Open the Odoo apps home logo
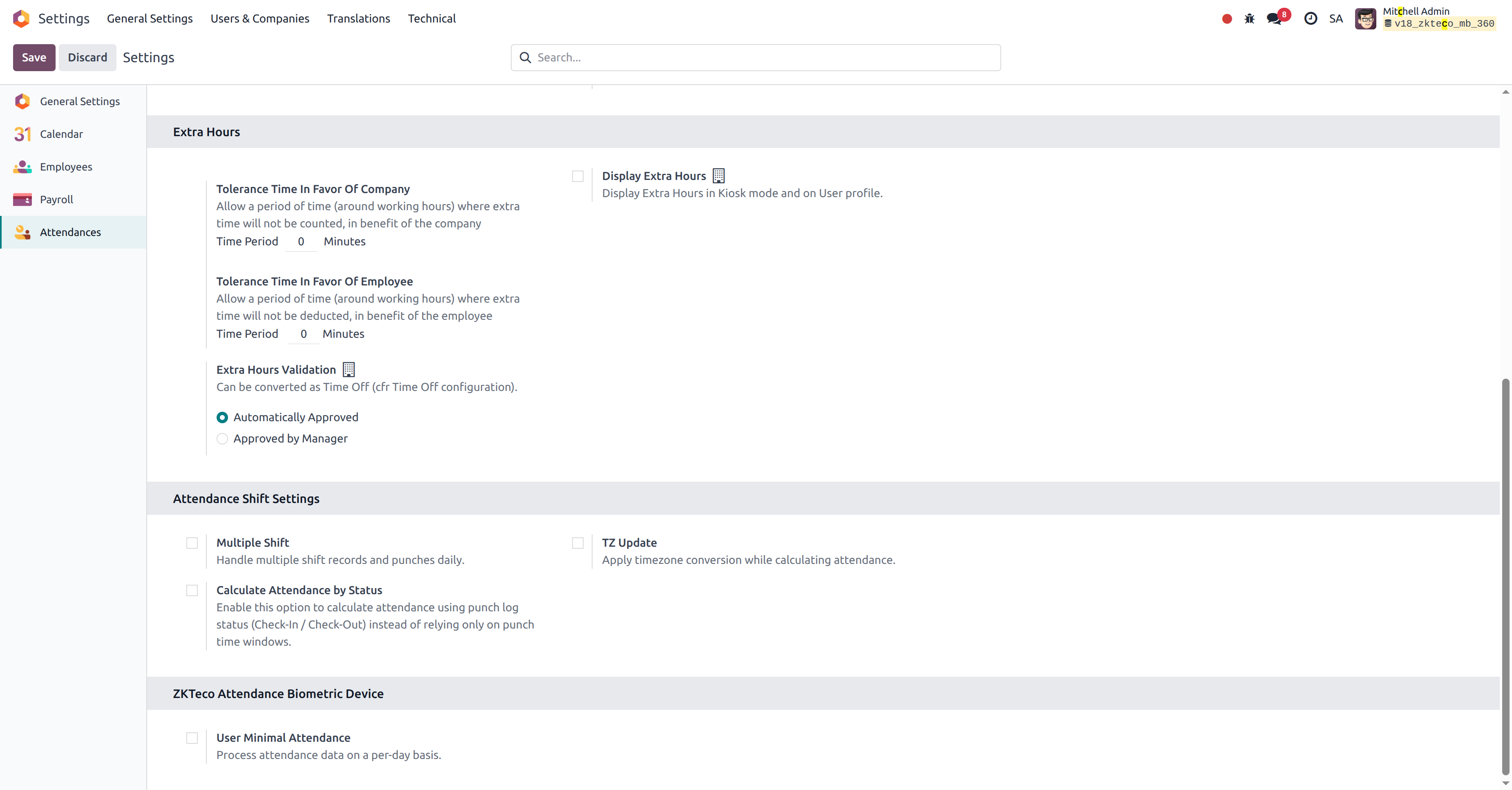The width and height of the screenshot is (1512, 790). coord(21,18)
